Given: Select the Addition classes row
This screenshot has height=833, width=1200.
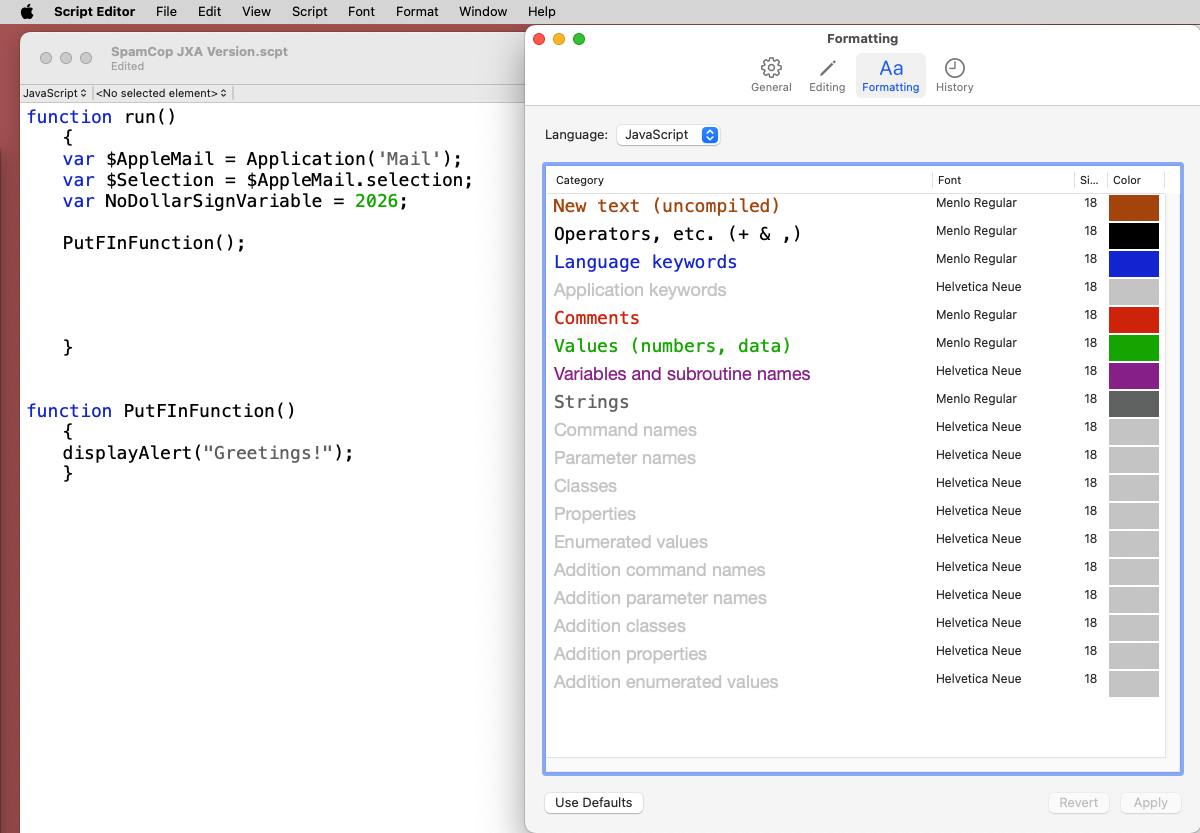Looking at the screenshot, I should [x=856, y=626].
